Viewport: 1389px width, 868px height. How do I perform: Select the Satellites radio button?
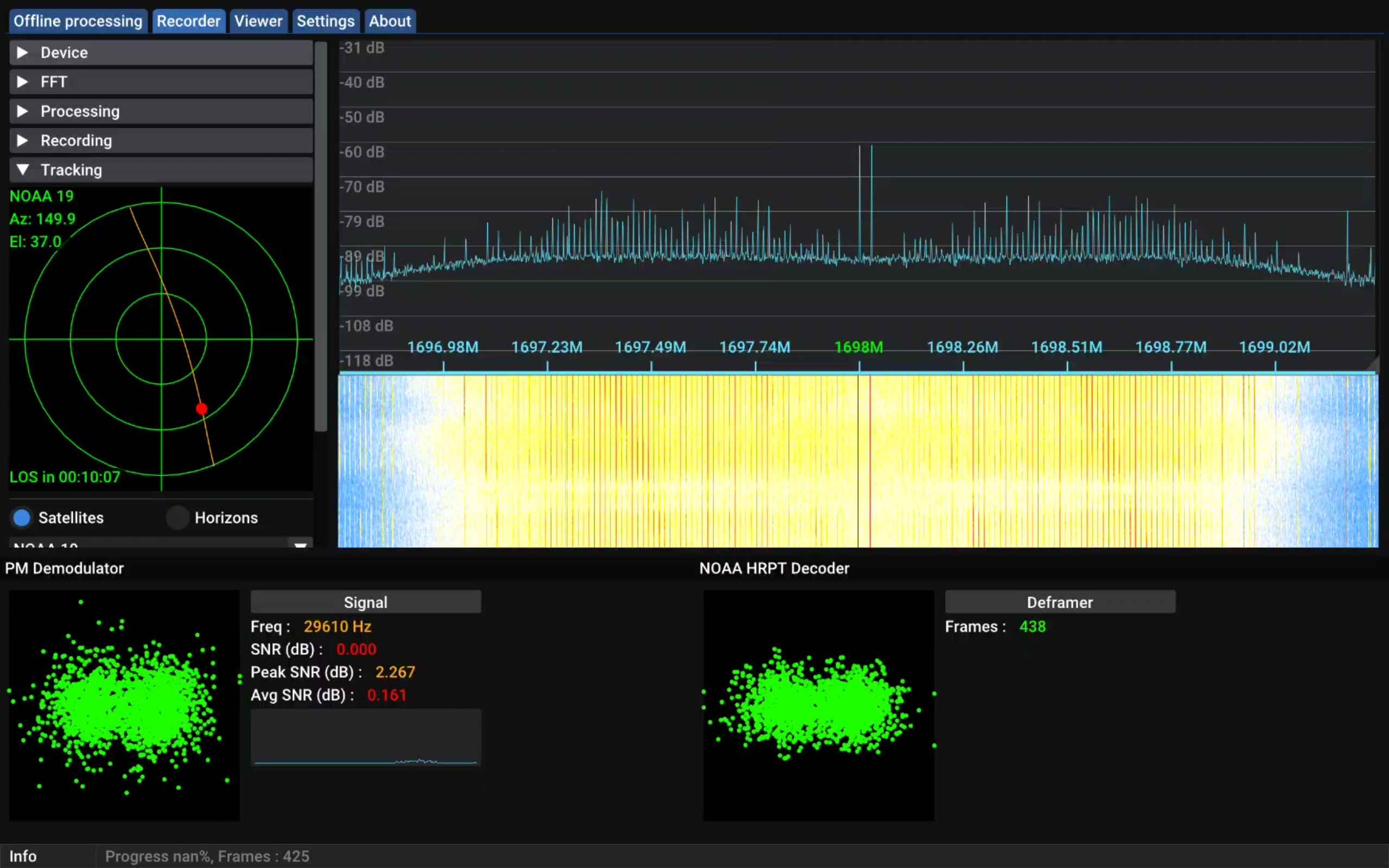pos(21,517)
